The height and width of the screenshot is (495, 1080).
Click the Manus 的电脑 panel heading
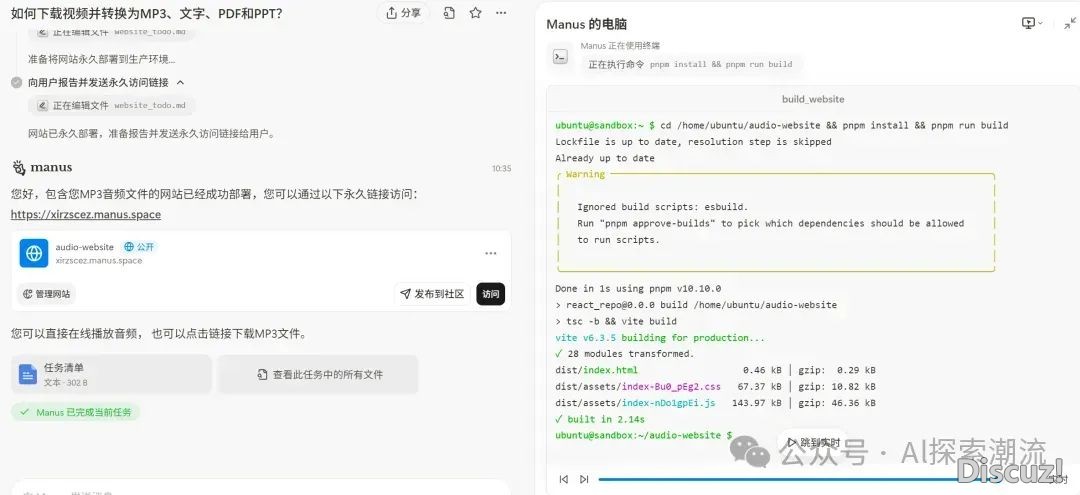(x=587, y=24)
